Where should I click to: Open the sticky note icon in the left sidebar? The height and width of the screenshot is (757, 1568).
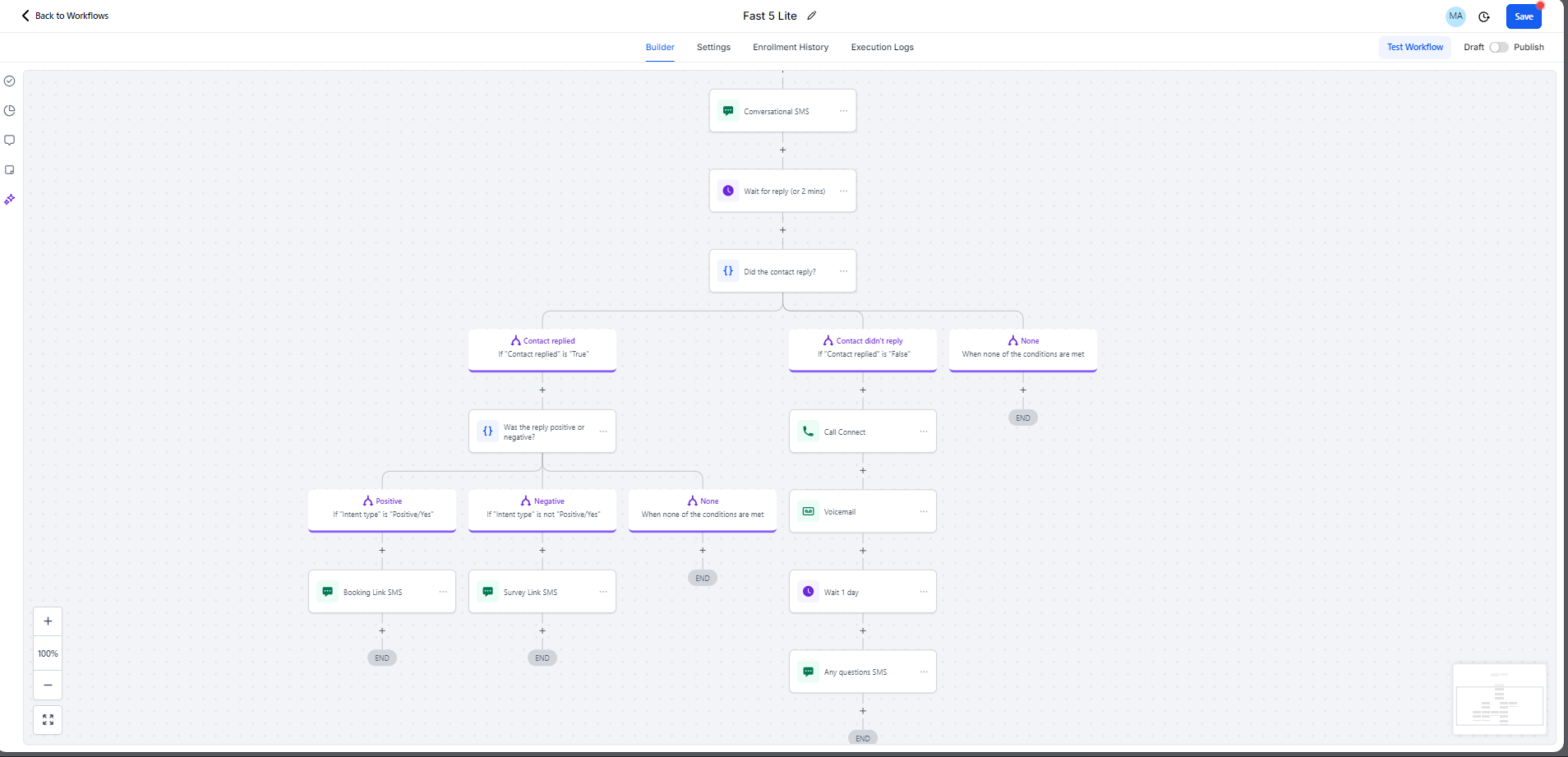click(x=10, y=170)
